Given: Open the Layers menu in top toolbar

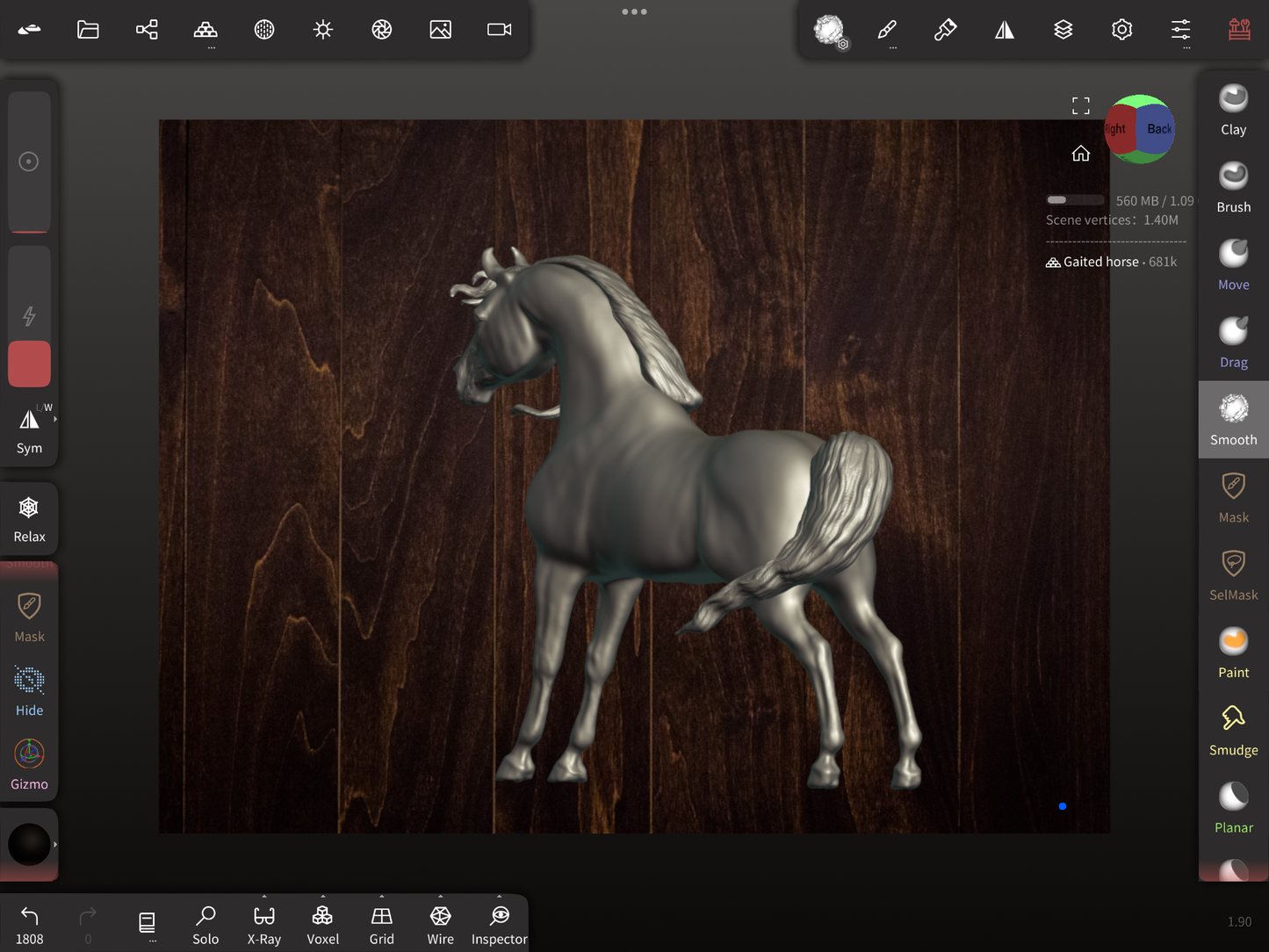Looking at the screenshot, I should [1063, 30].
